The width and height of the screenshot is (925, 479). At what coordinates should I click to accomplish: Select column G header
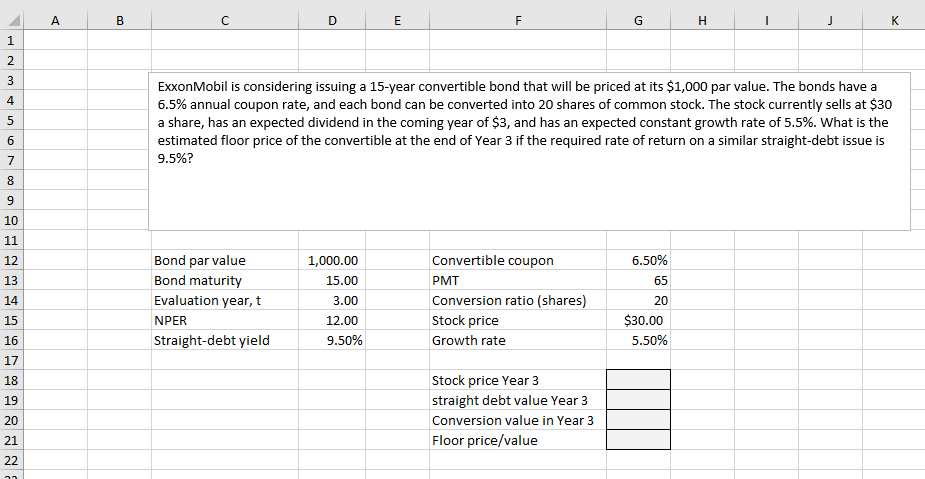click(638, 21)
